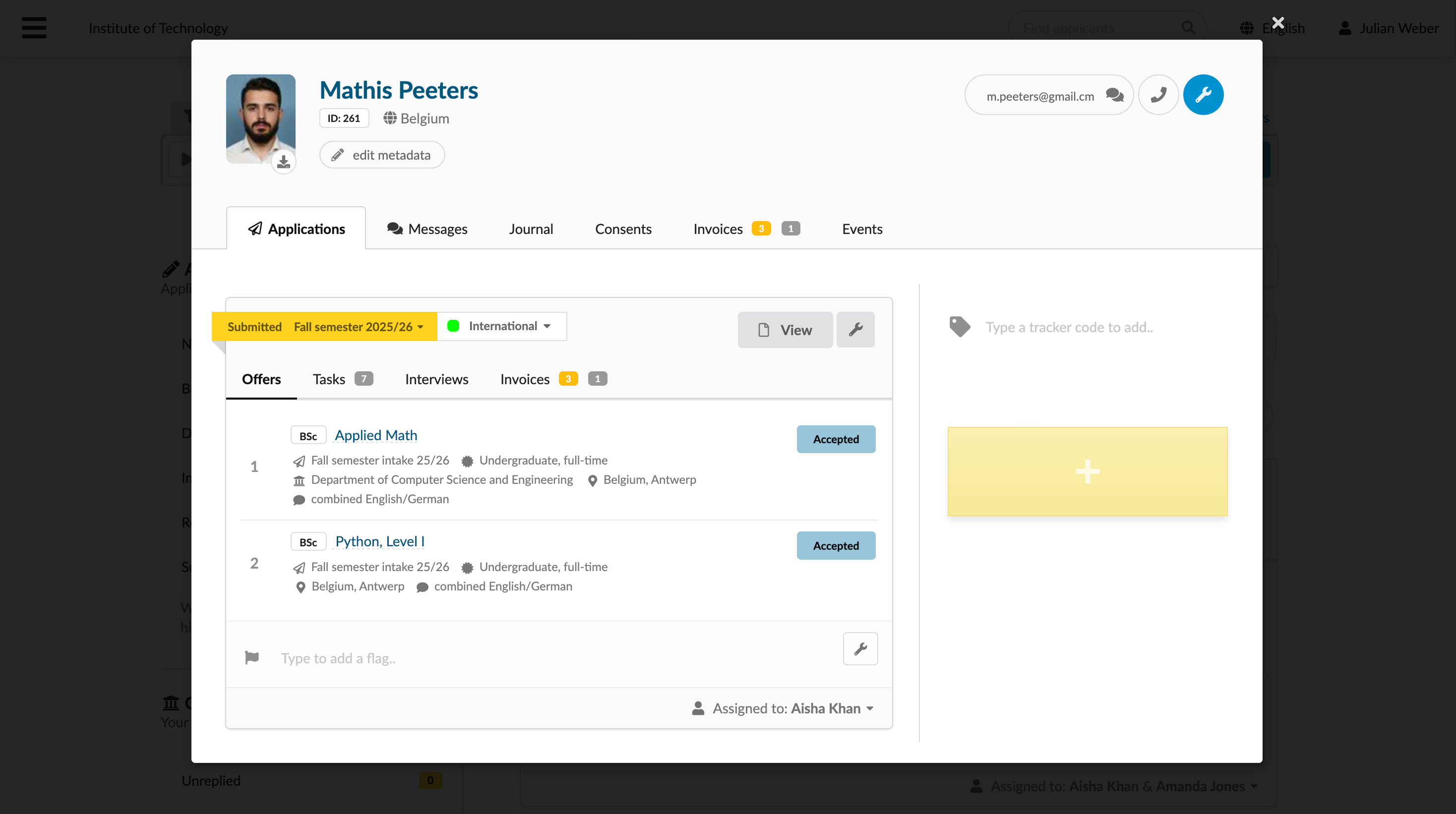Open the Python, Level I programme link
Viewport: 1456px width, 814px height.
(380, 541)
